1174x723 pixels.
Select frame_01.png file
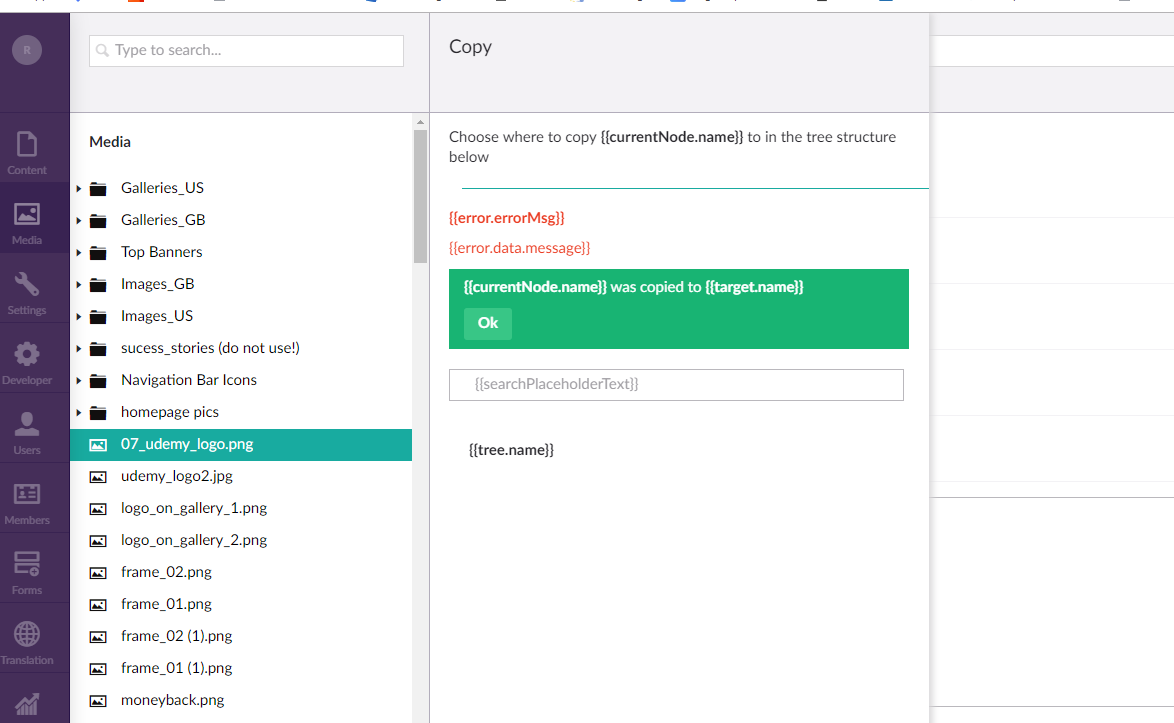click(x=166, y=604)
